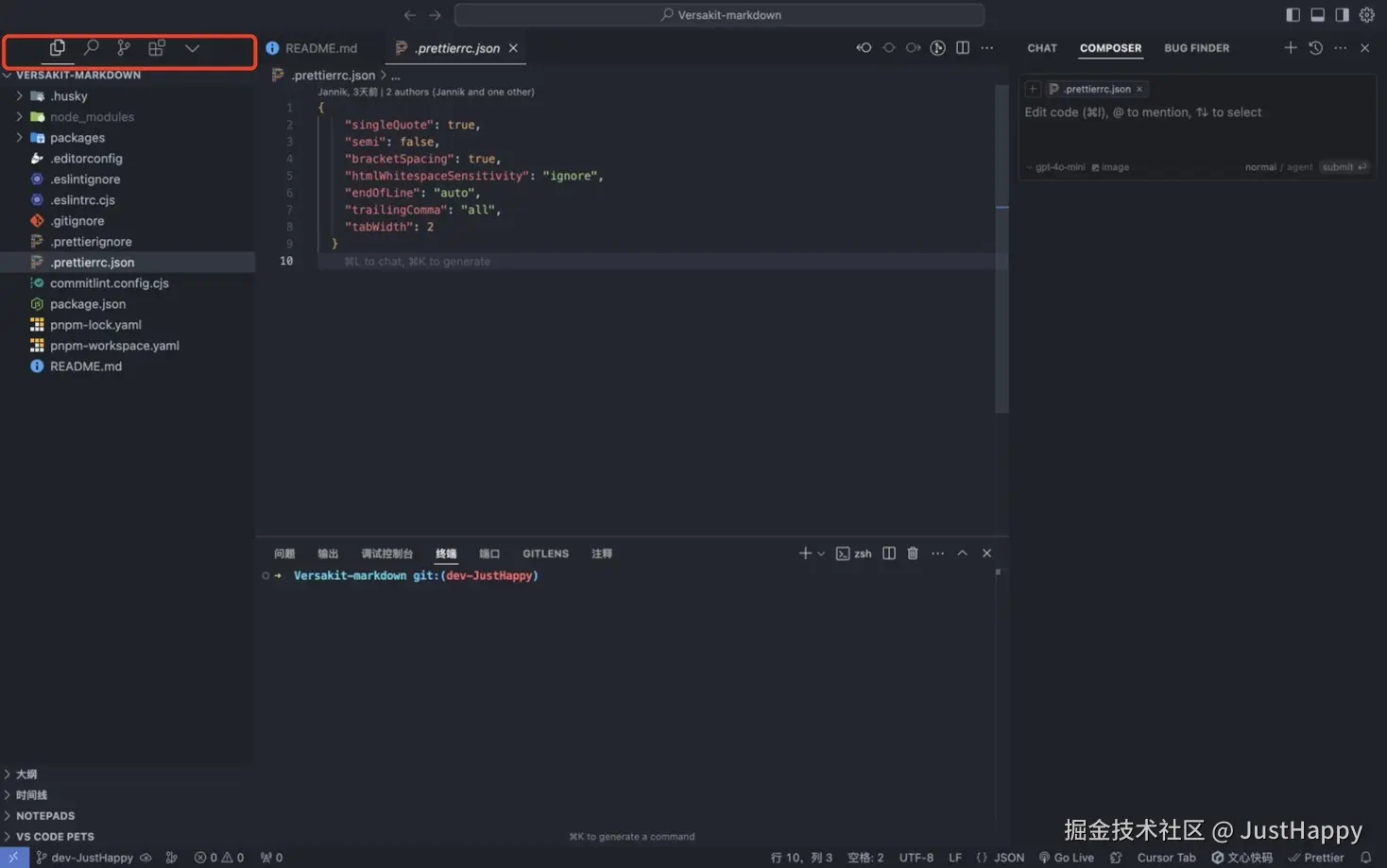Split the terminal pane
Image resolution: width=1387 pixels, height=868 pixels.
889,553
